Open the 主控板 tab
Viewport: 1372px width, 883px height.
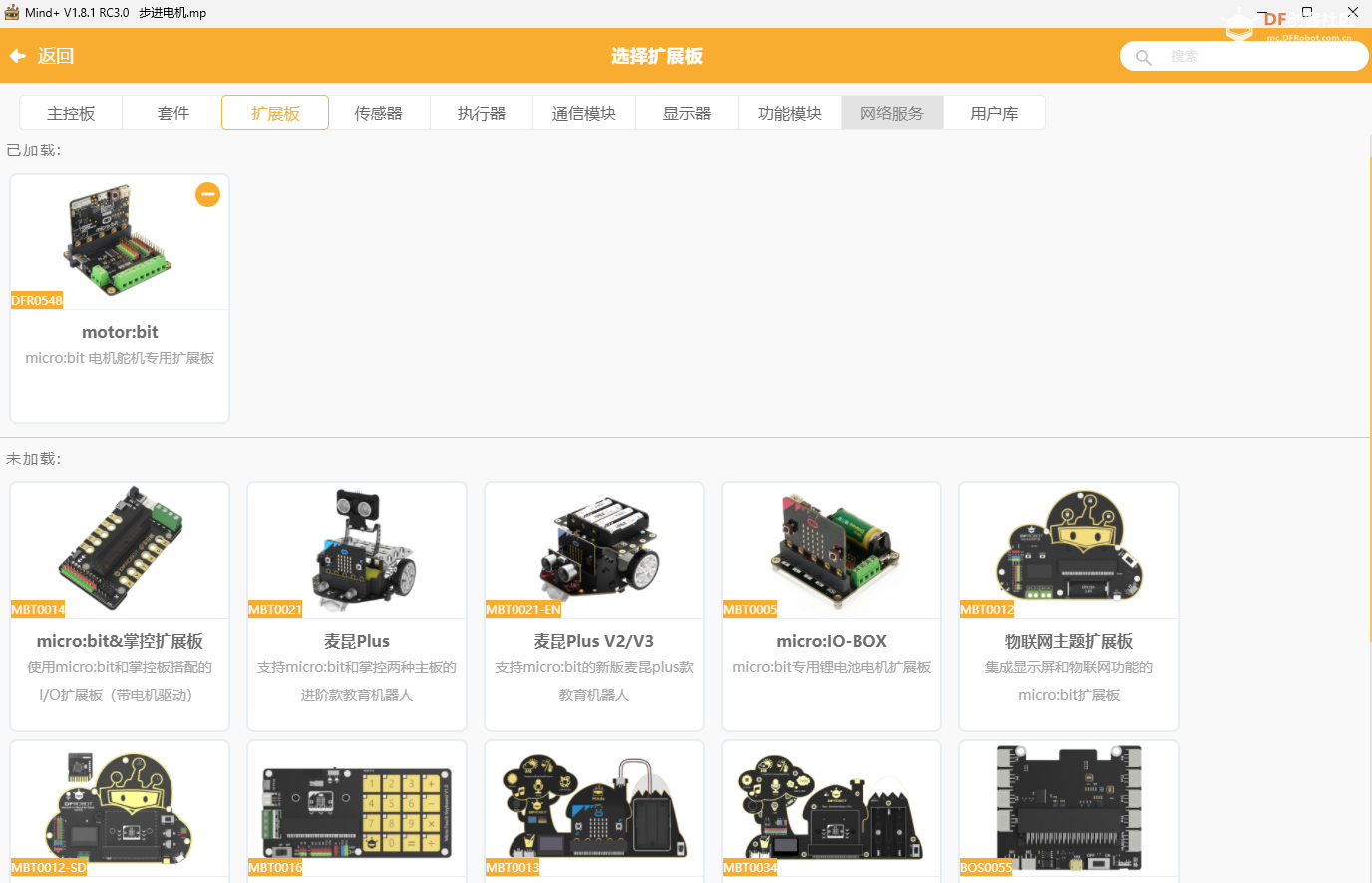[x=71, y=113]
